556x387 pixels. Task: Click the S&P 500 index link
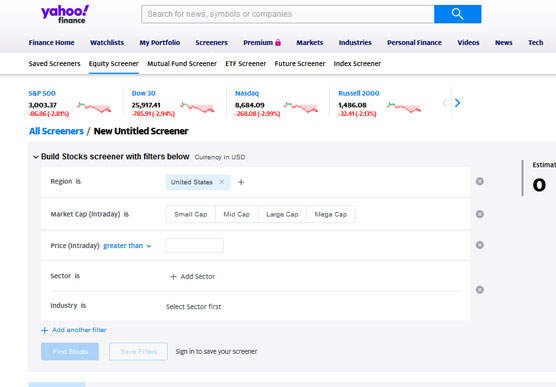42,93
